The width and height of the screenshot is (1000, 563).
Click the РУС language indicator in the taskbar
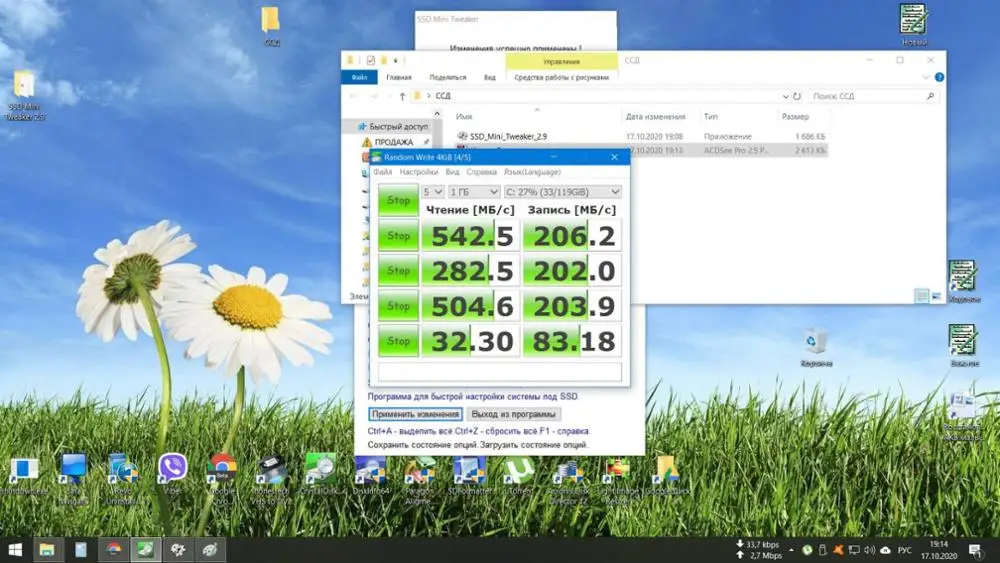pyautogui.click(x=904, y=550)
